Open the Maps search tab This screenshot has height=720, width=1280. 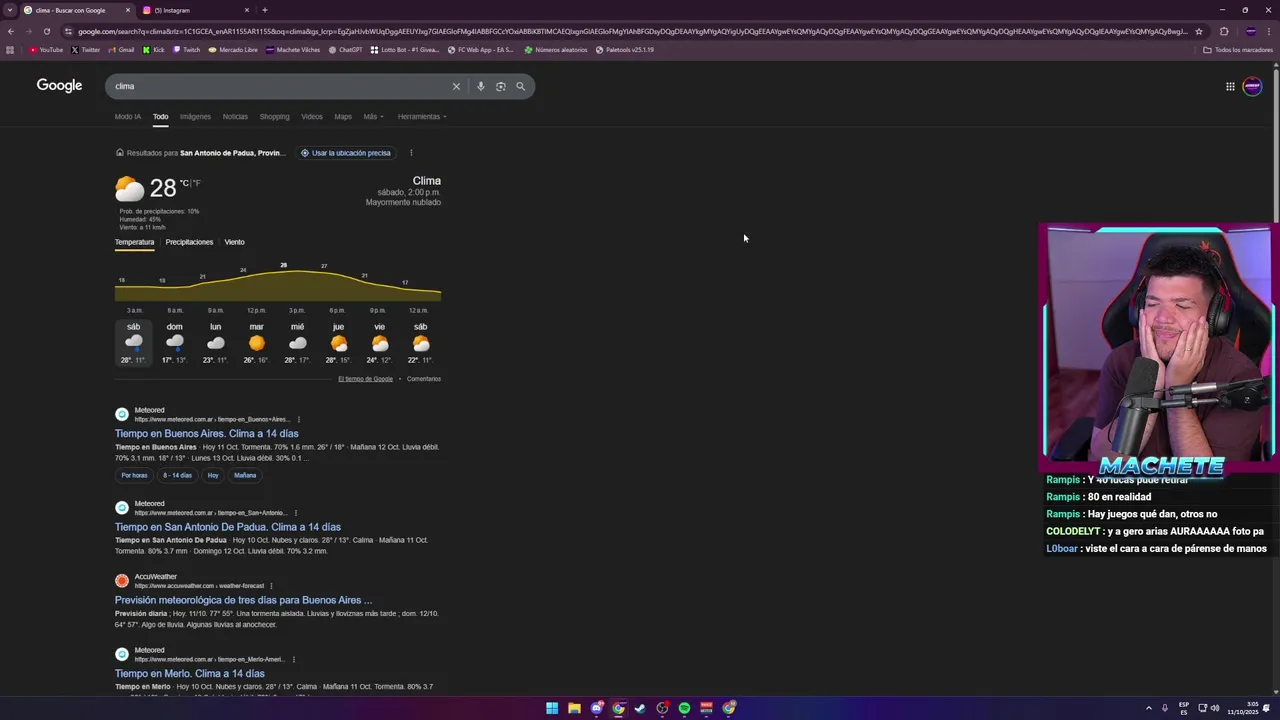coord(343,116)
